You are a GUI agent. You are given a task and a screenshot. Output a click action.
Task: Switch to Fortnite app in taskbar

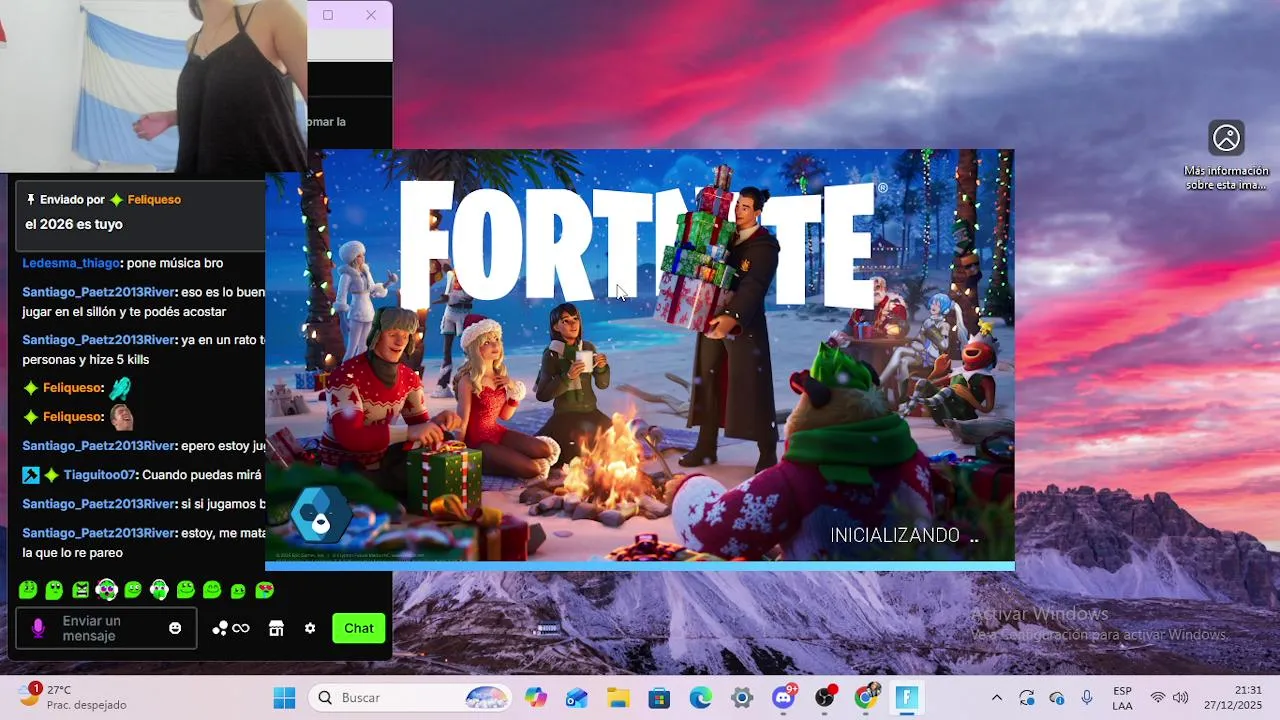click(x=907, y=697)
